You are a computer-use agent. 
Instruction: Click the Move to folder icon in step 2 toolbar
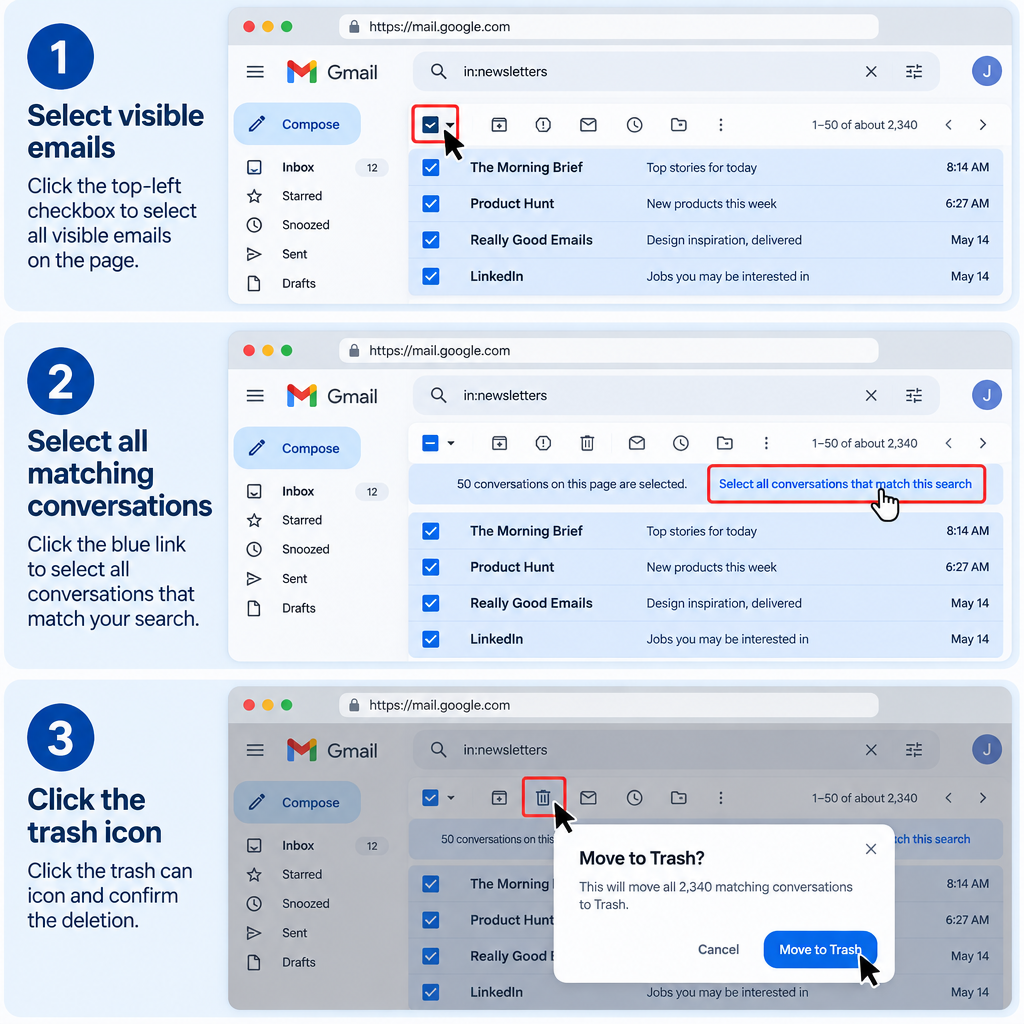point(724,443)
